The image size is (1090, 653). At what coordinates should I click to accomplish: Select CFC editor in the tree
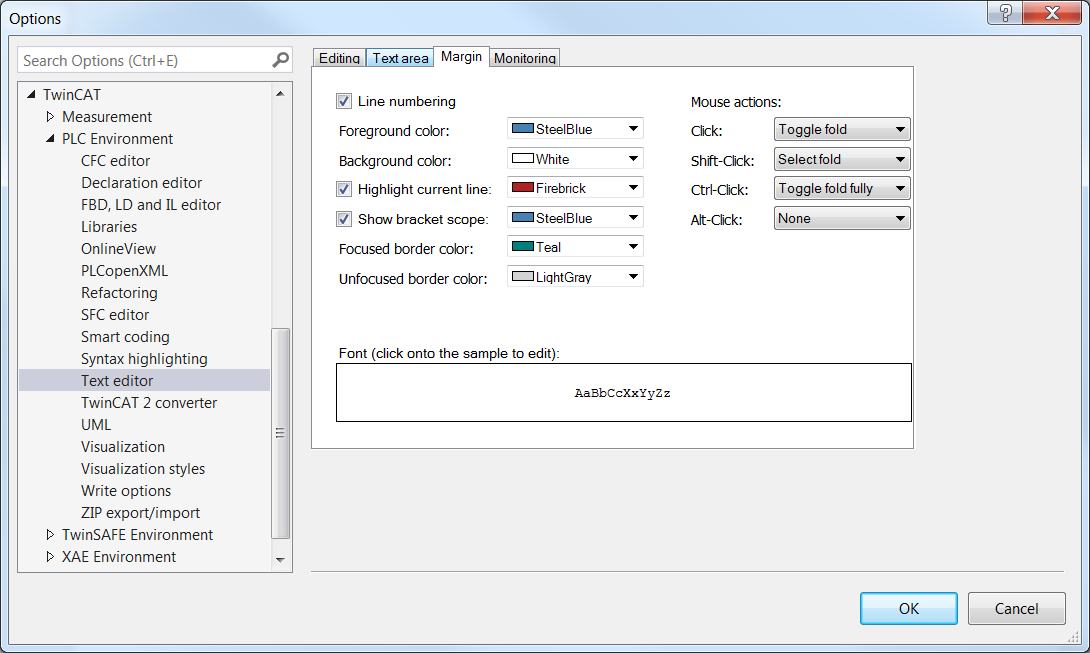click(x=115, y=161)
